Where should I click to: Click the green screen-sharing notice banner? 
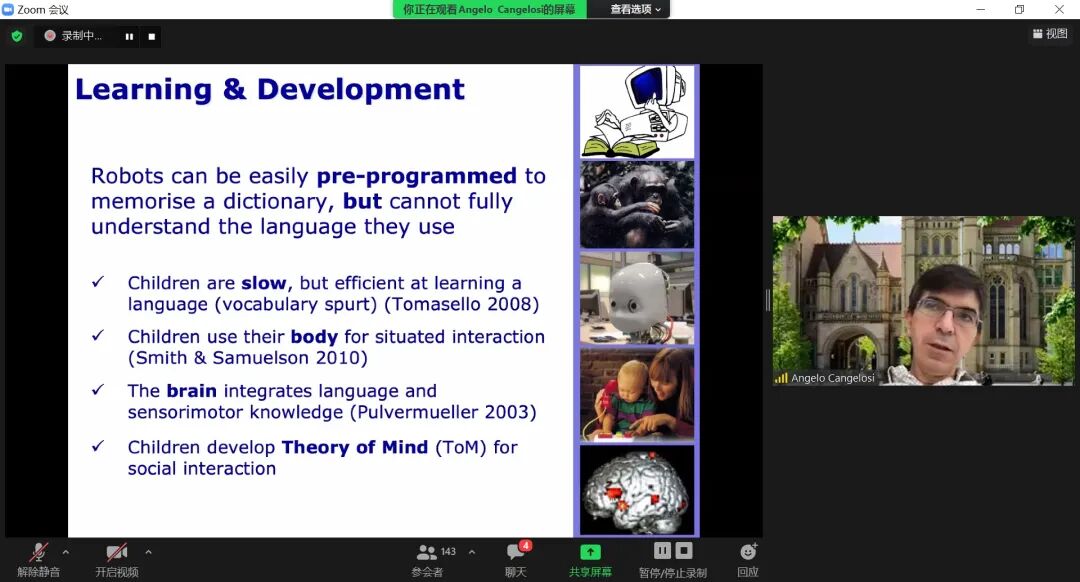[490, 9]
